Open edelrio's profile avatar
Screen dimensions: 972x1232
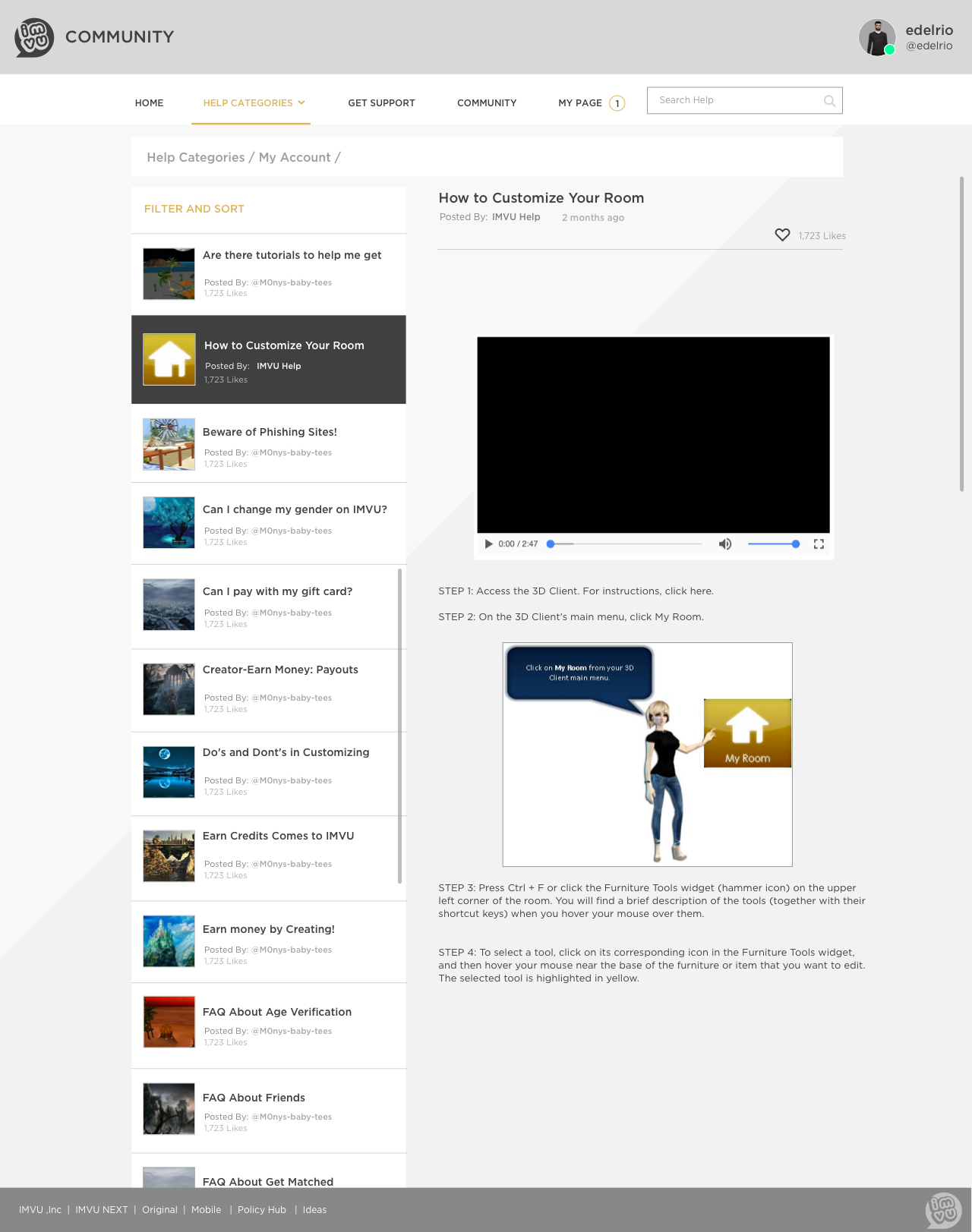point(877,37)
